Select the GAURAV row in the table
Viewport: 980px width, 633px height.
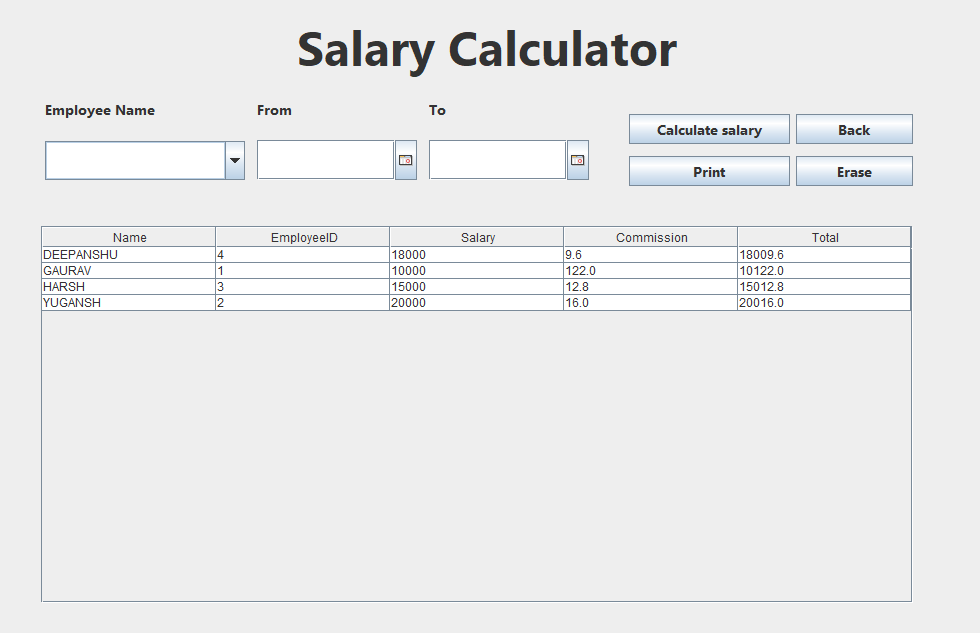[x=129, y=270]
